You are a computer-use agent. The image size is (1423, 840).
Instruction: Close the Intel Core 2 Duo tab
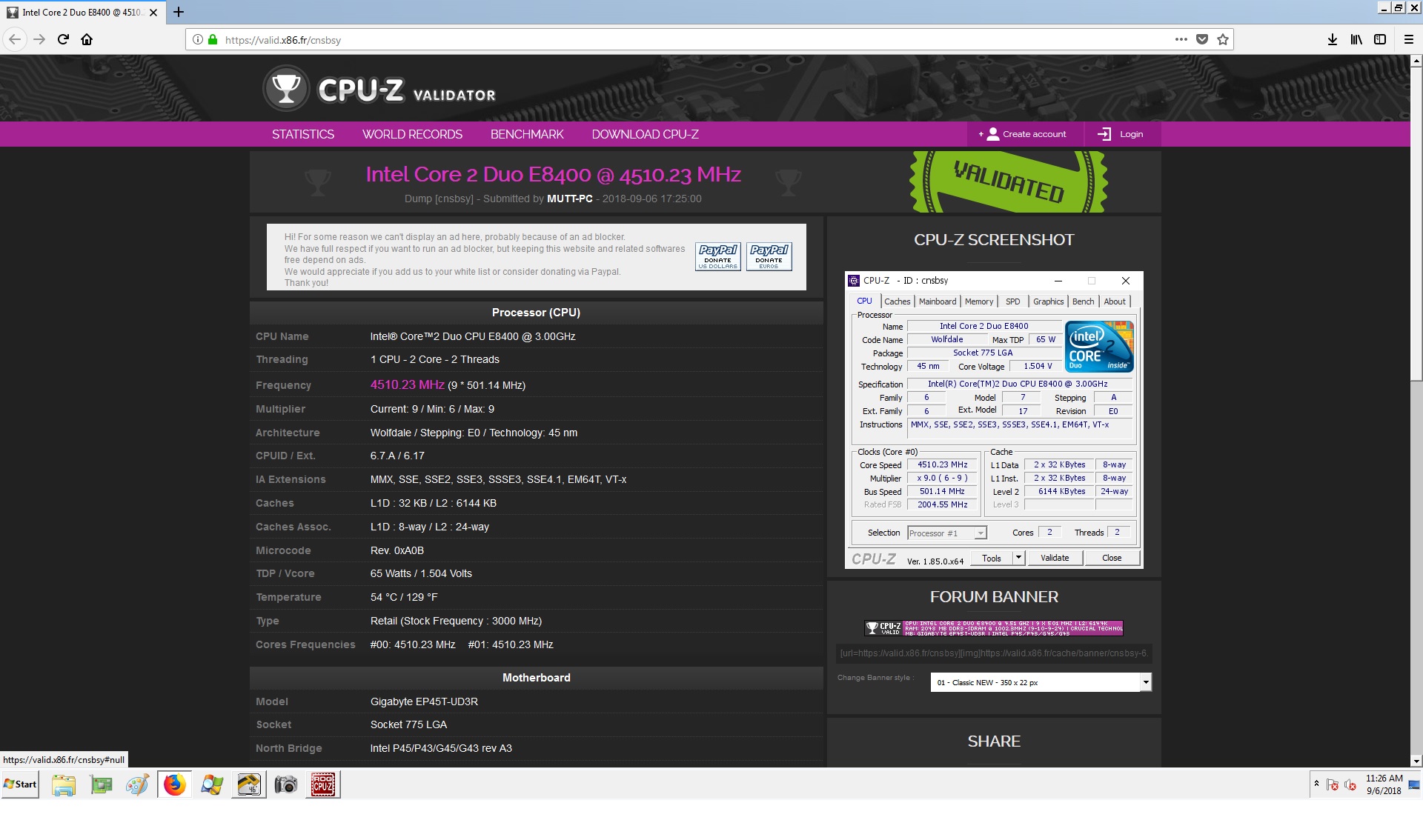point(153,12)
